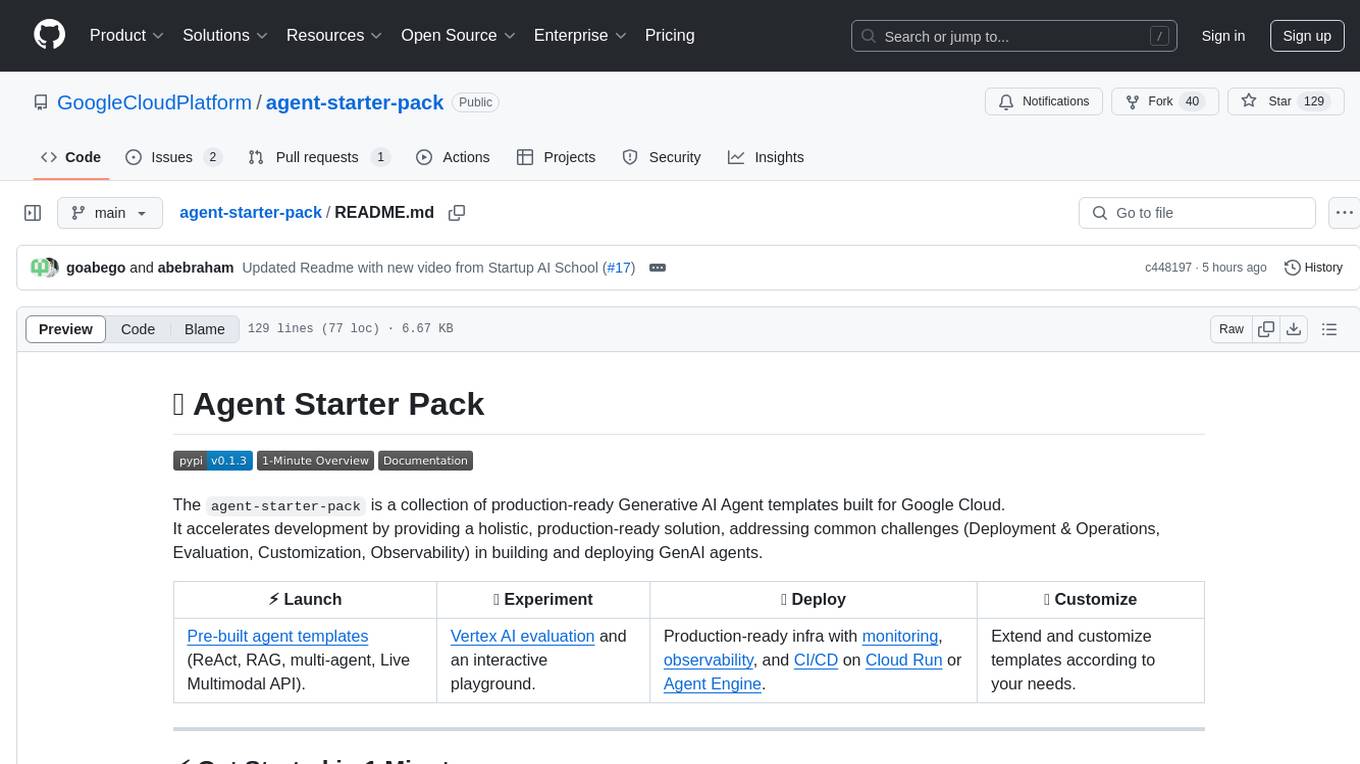This screenshot has width=1360, height=764.
Task: Open the Product menu
Action: click(x=127, y=35)
